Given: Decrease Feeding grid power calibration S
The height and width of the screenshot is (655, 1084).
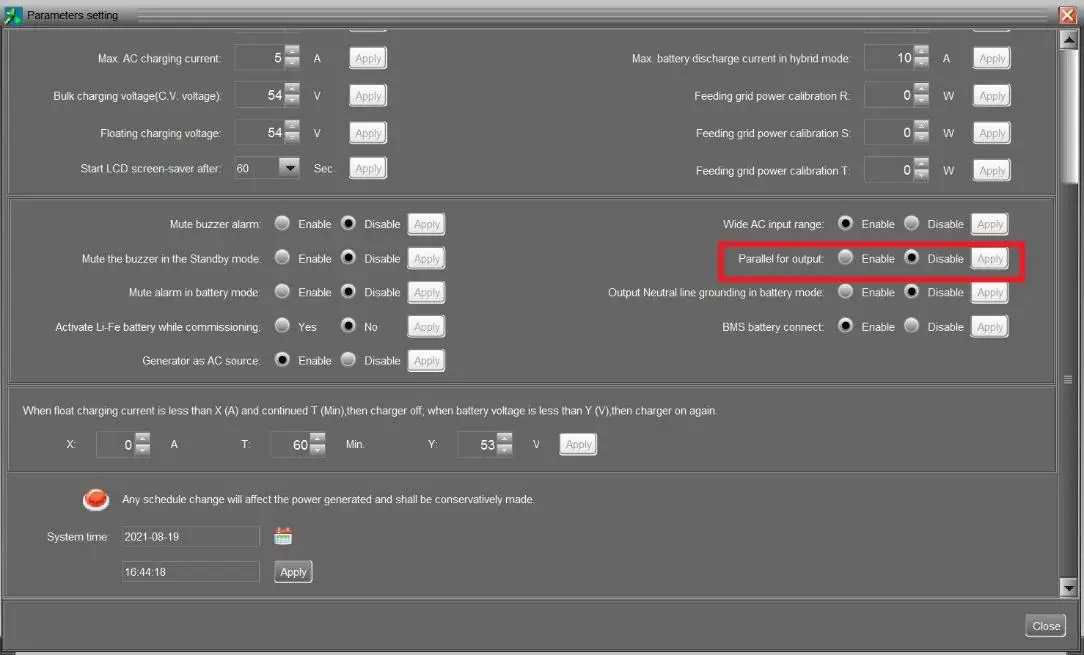Looking at the screenshot, I should [x=921, y=138].
